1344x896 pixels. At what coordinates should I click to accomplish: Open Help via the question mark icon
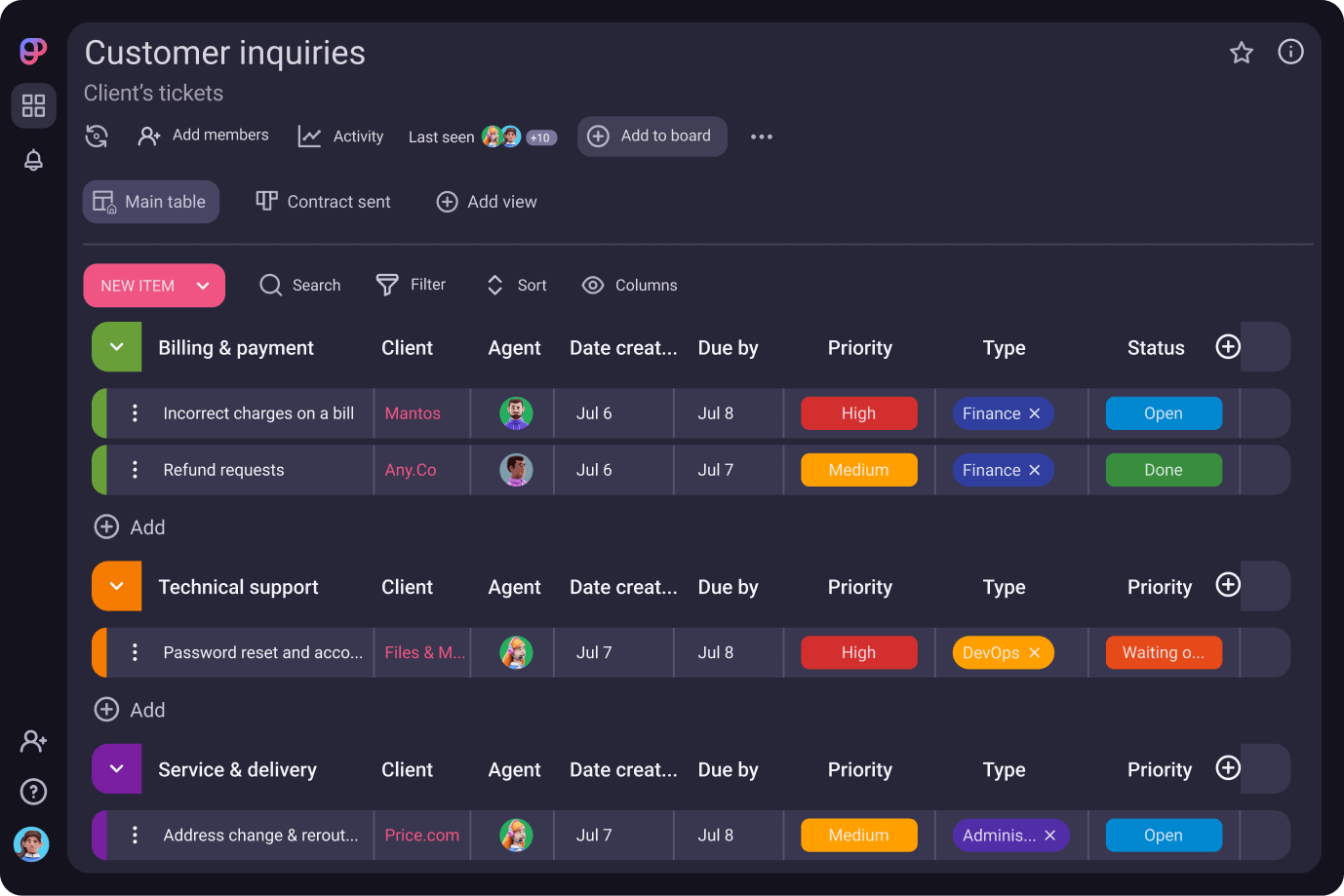pyautogui.click(x=32, y=792)
